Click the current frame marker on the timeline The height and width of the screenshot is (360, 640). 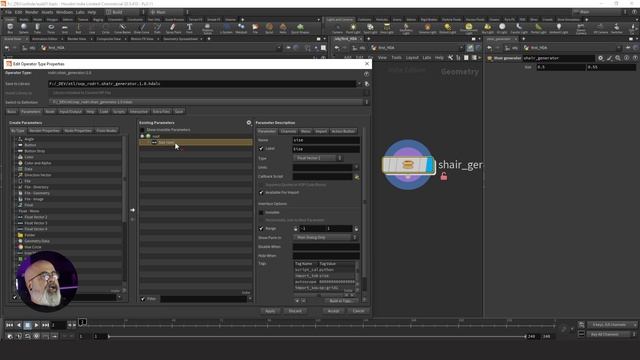[x=82, y=322]
